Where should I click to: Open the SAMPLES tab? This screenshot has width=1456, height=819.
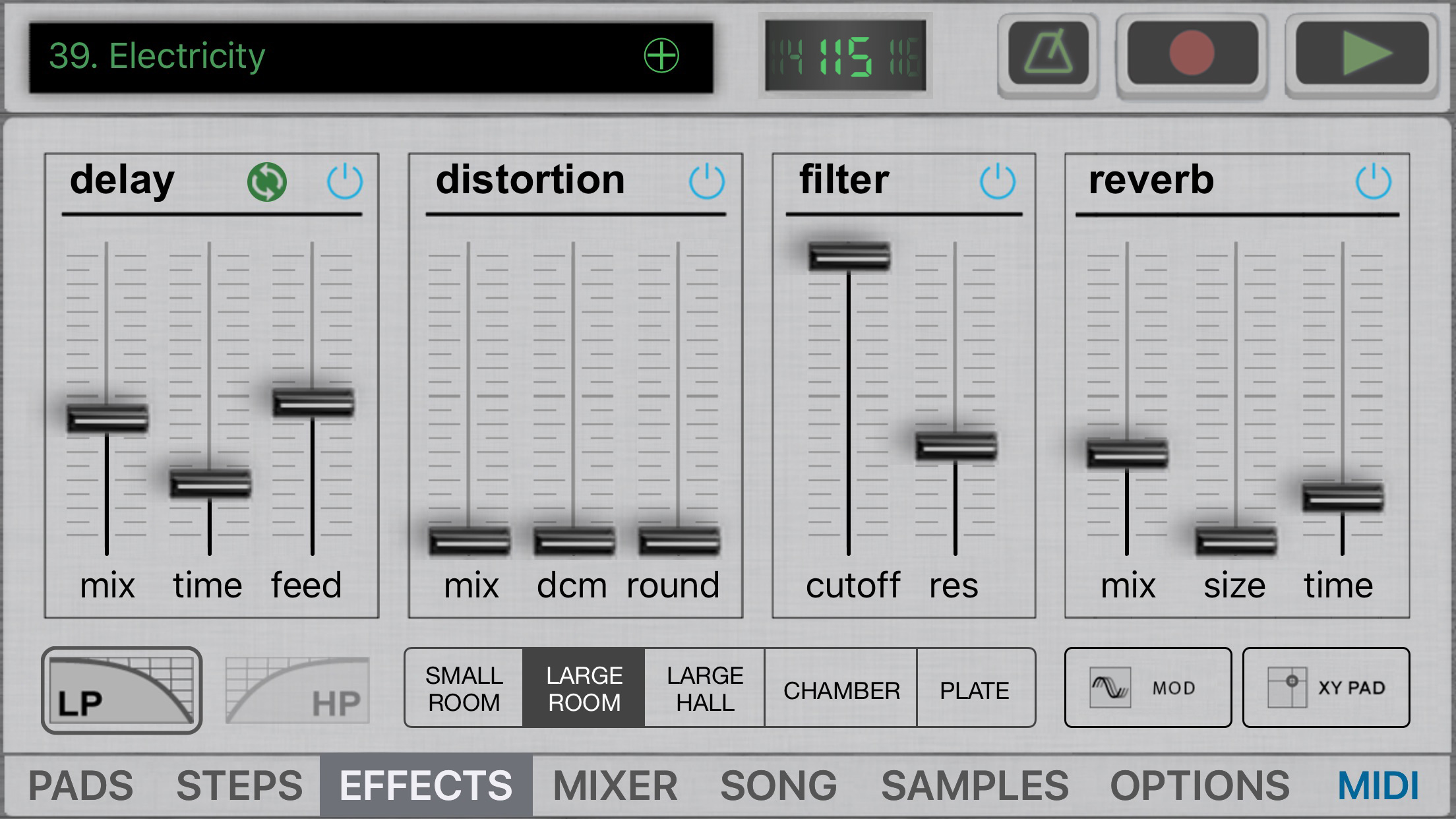click(x=975, y=785)
